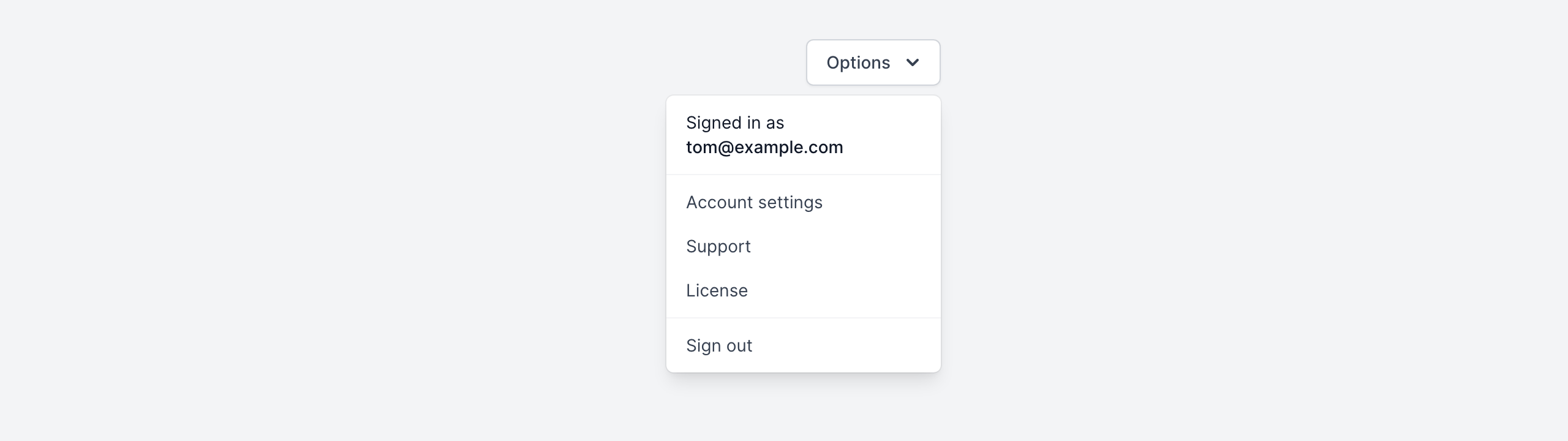Collapse the menu via the Options label
This screenshot has width=1568, height=441.
(x=858, y=62)
